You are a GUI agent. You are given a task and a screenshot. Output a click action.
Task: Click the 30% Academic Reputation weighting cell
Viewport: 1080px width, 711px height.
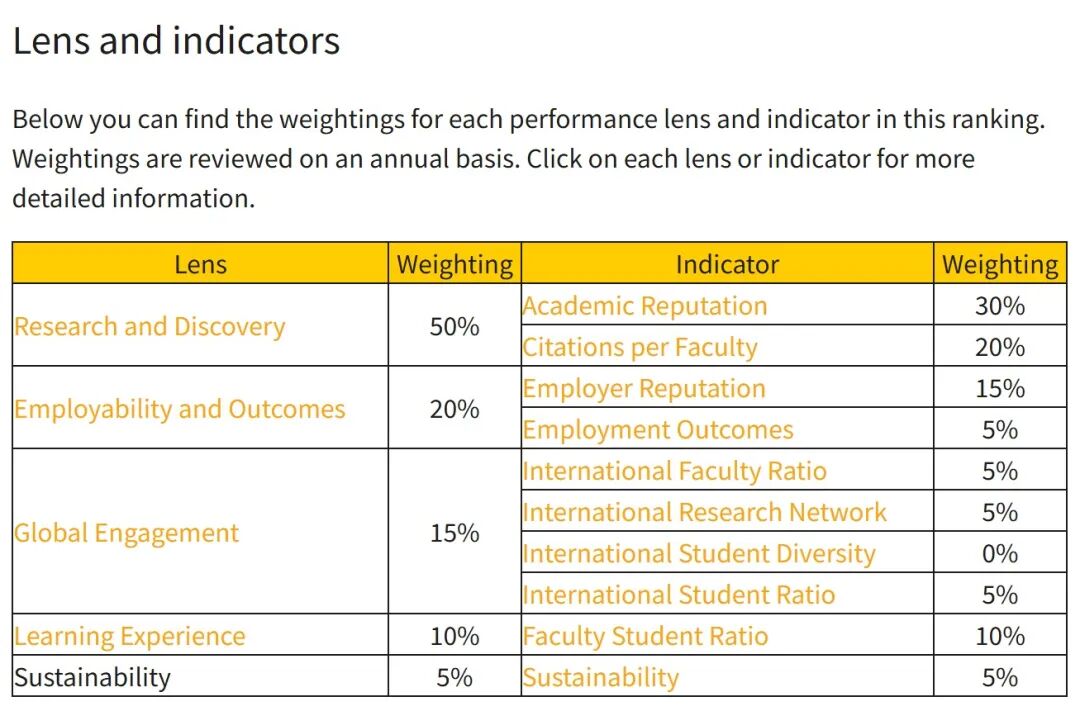click(1000, 306)
